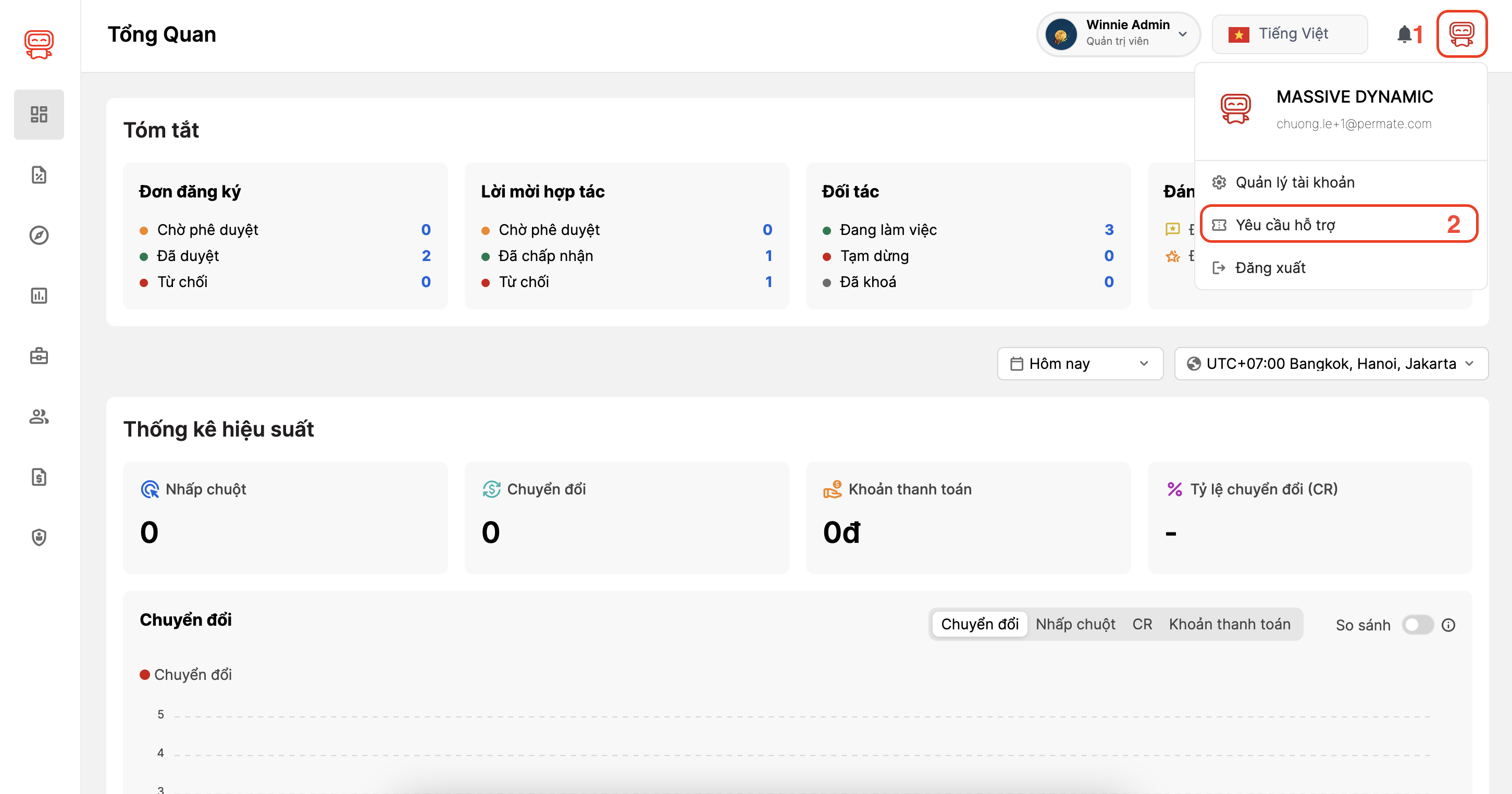
Task: Open the people/partners sidebar icon
Action: (x=39, y=417)
